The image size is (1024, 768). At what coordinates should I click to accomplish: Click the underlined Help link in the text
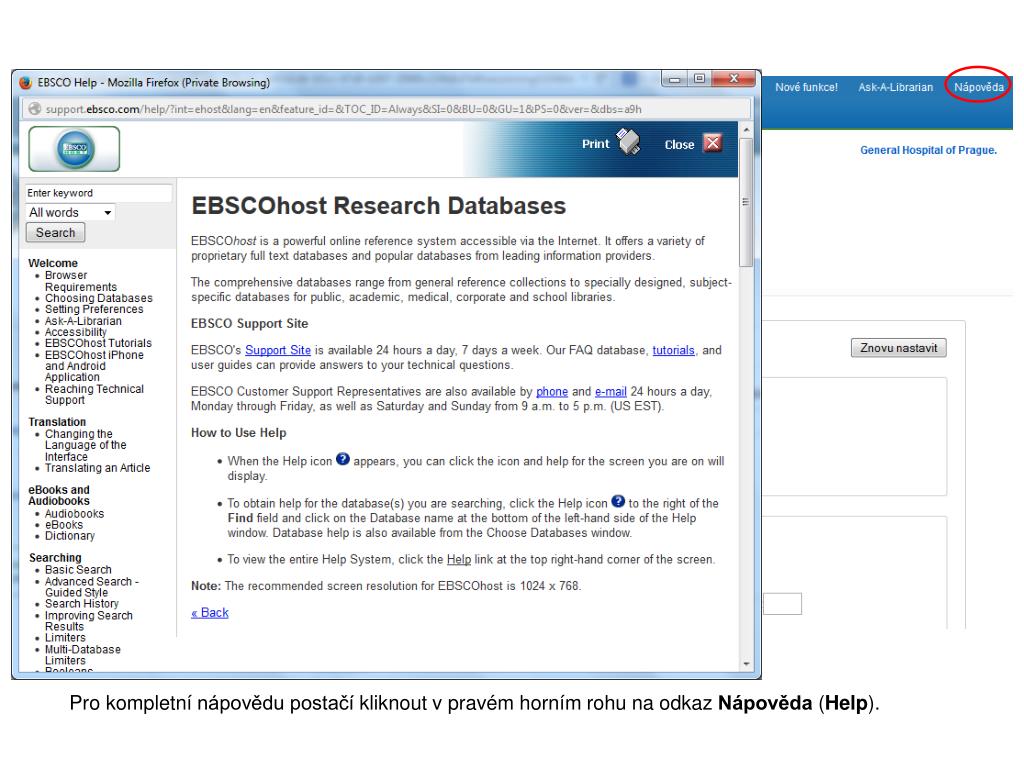[x=458, y=560]
